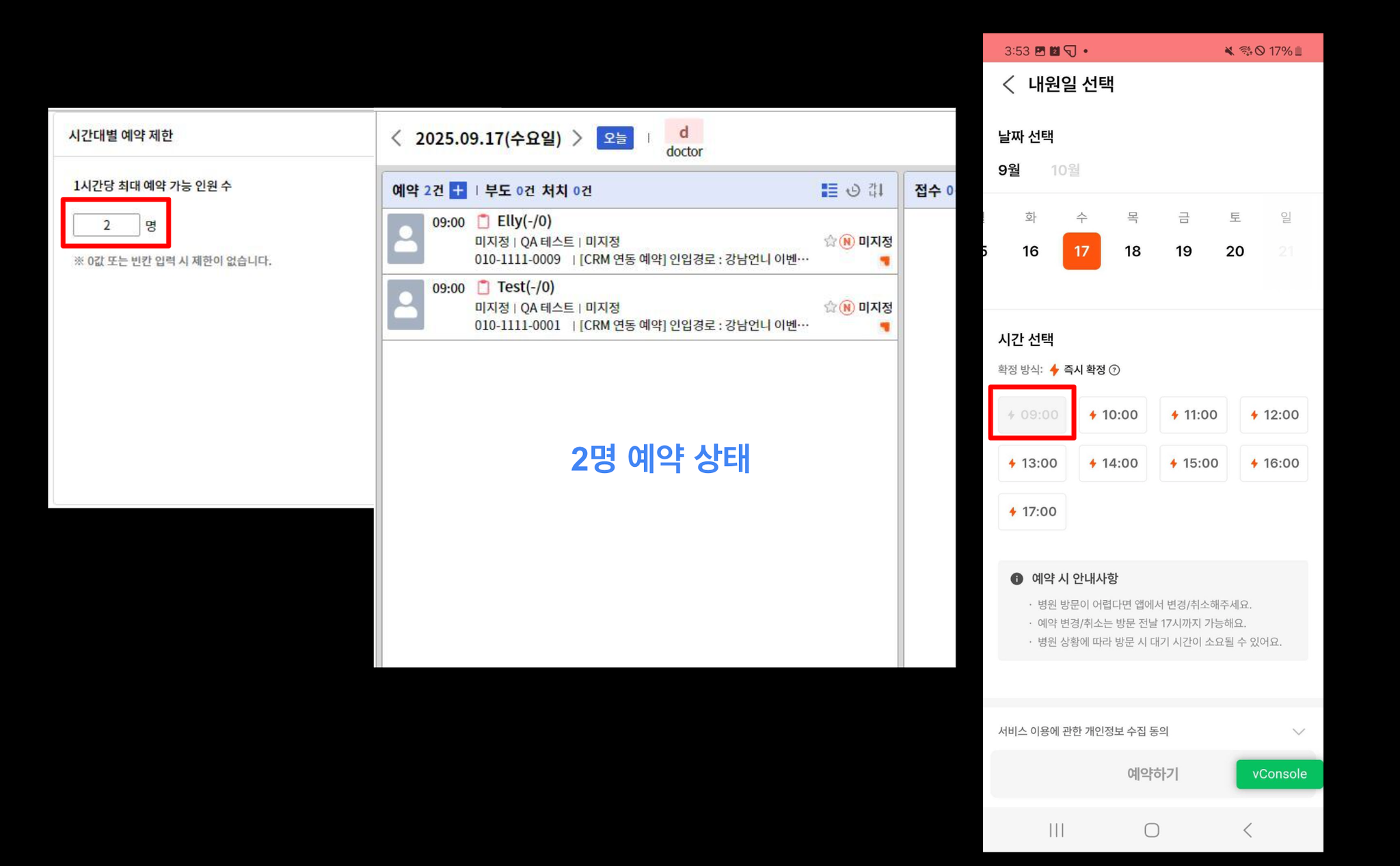The height and width of the screenshot is (866, 1400).
Task: Switch to list view icon
Action: [x=829, y=190]
